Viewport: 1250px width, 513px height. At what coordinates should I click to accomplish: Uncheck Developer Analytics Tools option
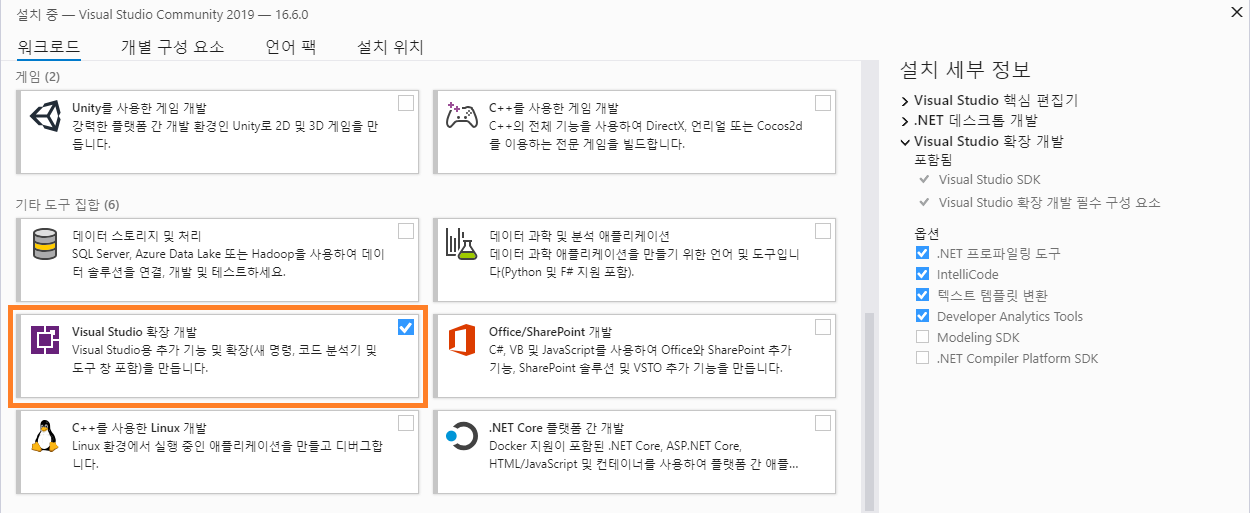pyautogui.click(x=922, y=316)
